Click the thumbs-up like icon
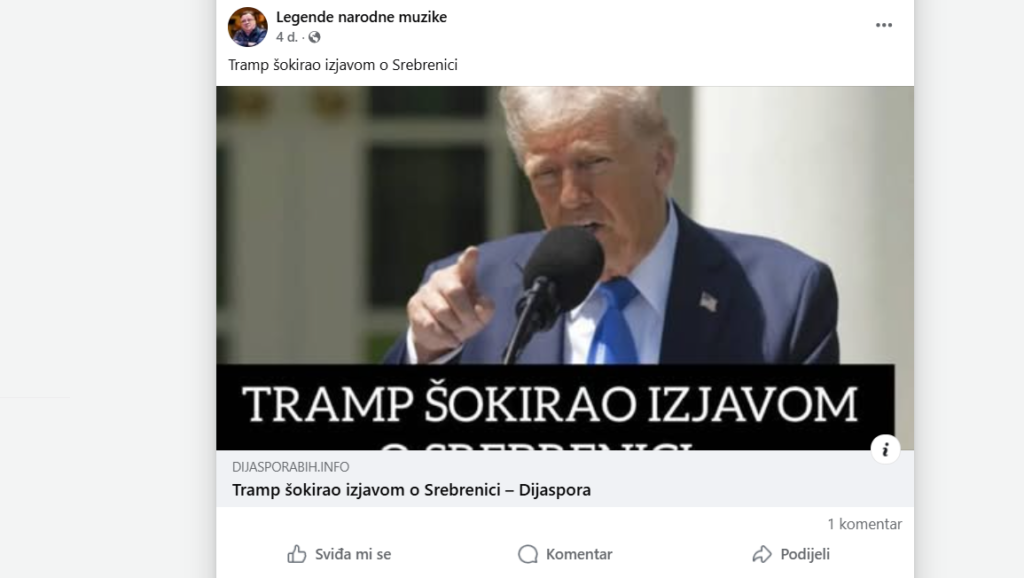The image size is (1024, 578). coord(296,554)
